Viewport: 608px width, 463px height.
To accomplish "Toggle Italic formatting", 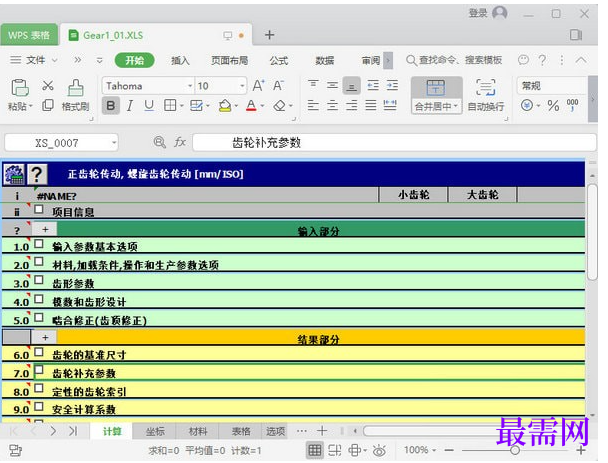I will (130, 105).
